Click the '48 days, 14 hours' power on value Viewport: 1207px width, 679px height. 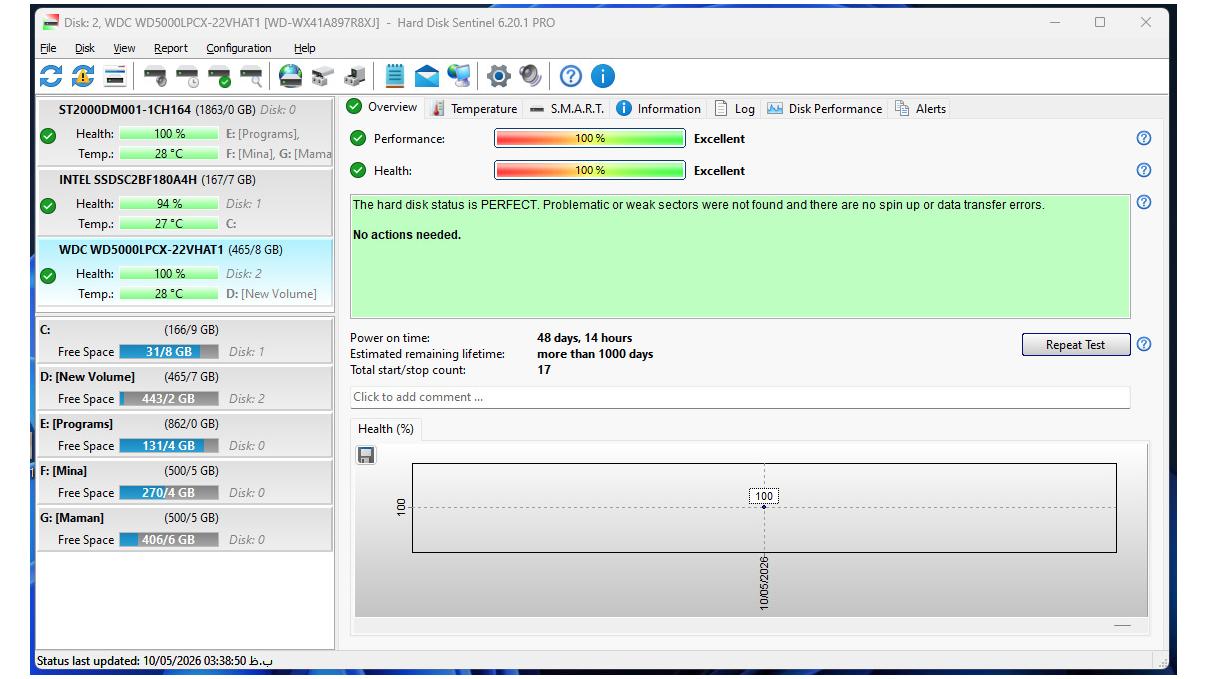pyautogui.click(x=584, y=338)
